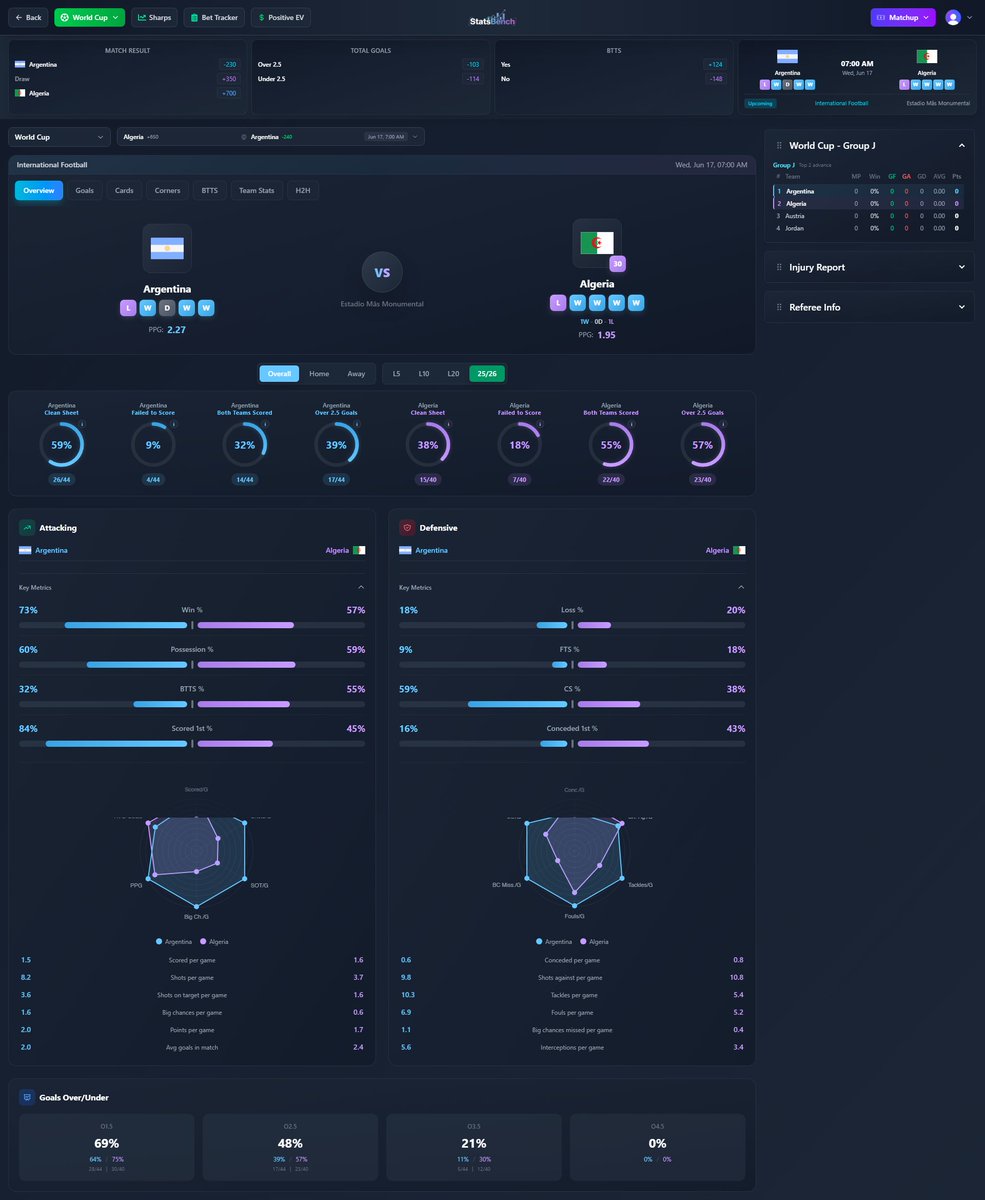Viewport: 985px width, 1200px height.
Task: Switch to the Team Stats tab
Action: 256,190
